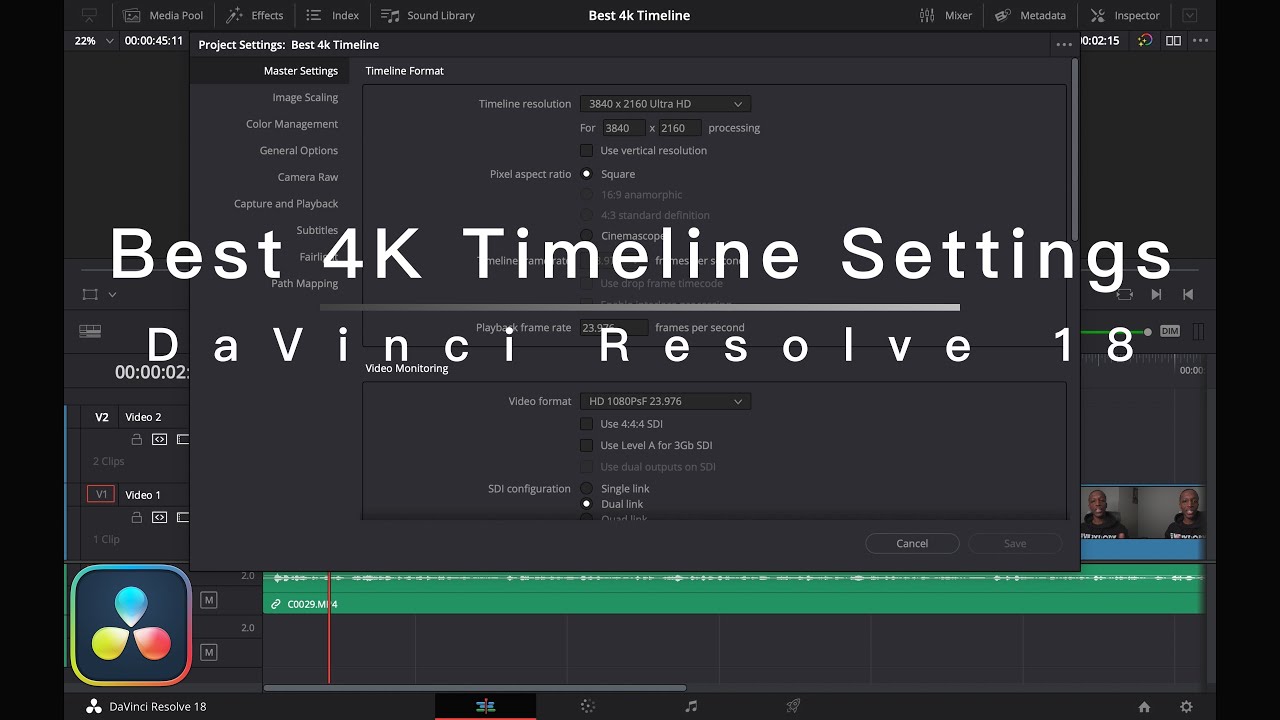Screen dimensions: 1280x720
Task: Select Dual link SDI configuration
Action: click(x=586, y=504)
